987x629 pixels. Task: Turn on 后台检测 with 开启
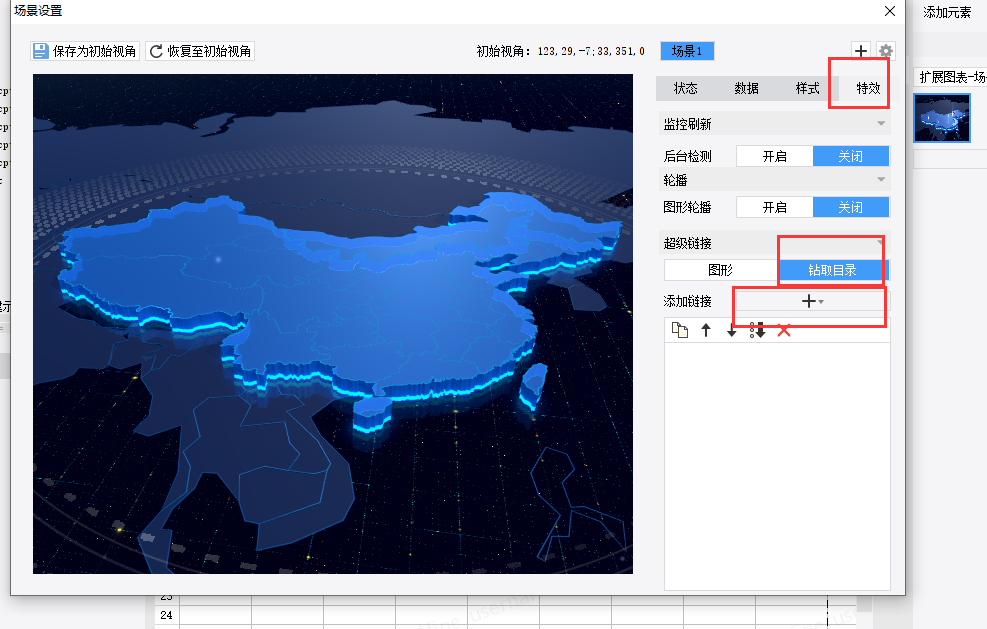point(775,156)
